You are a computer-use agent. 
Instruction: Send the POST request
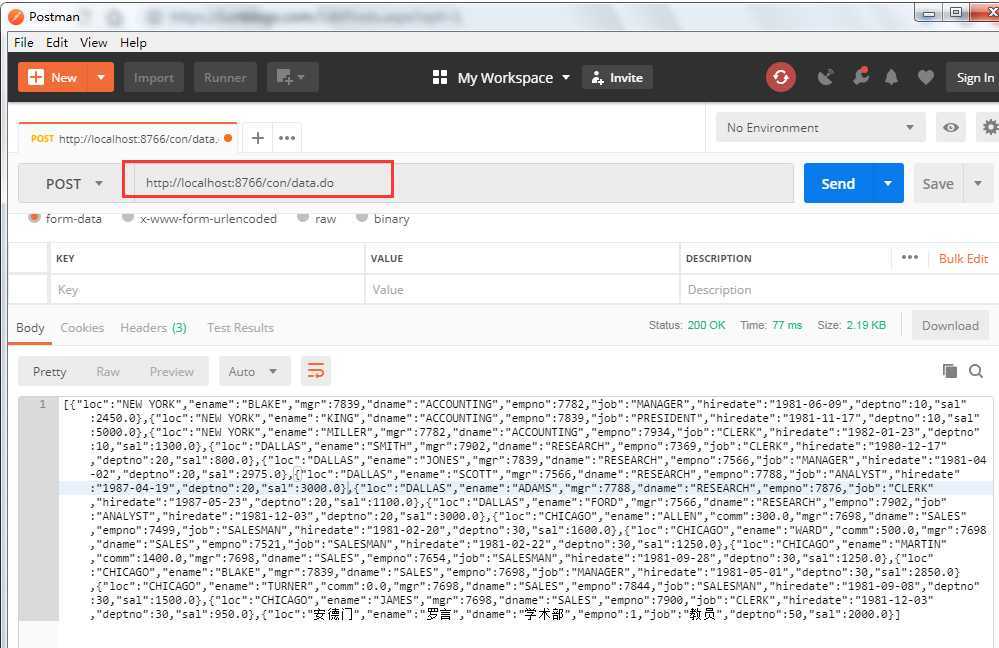click(838, 184)
